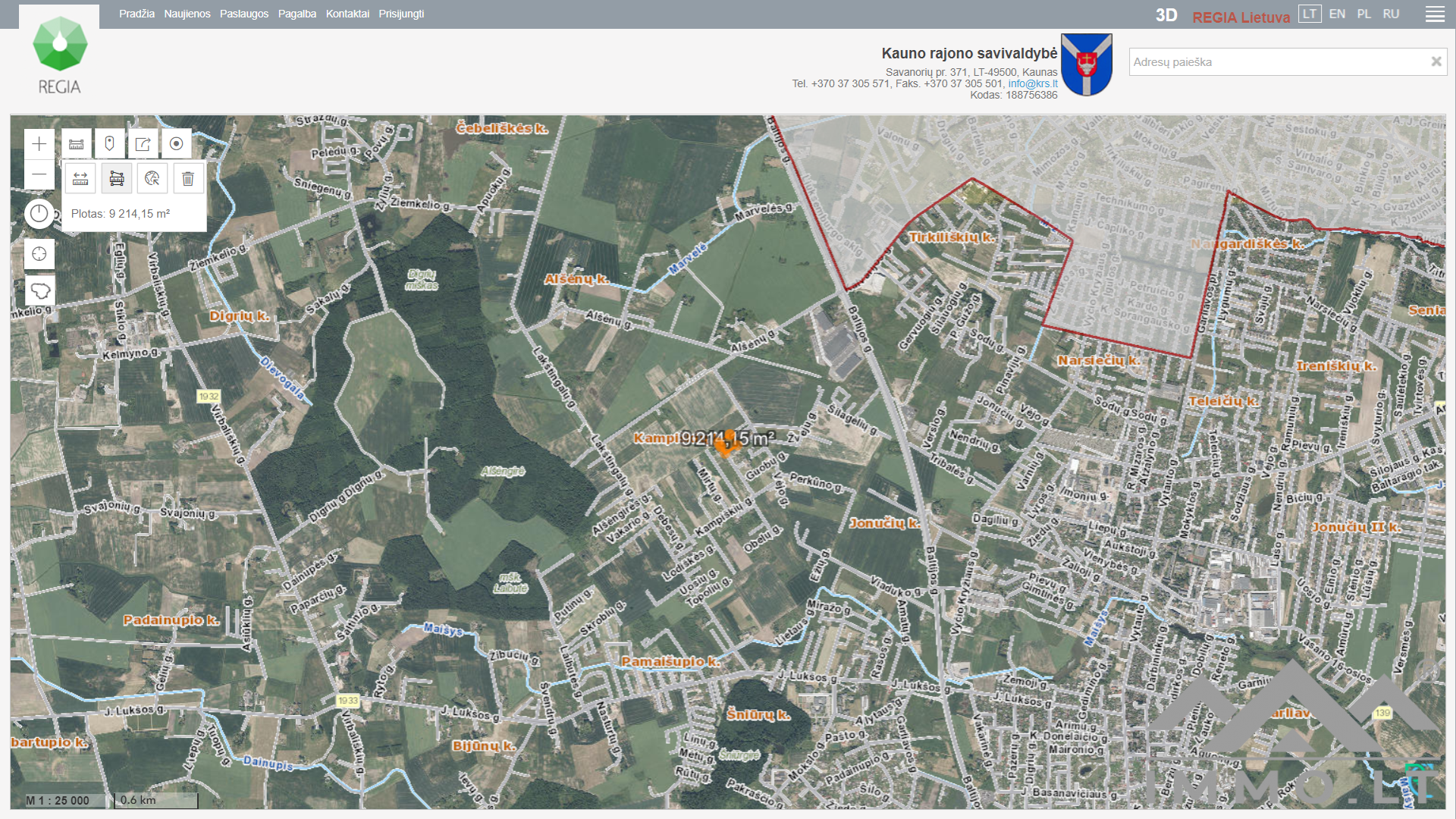
Task: Open the REGIA Lietuva link
Action: (1241, 17)
